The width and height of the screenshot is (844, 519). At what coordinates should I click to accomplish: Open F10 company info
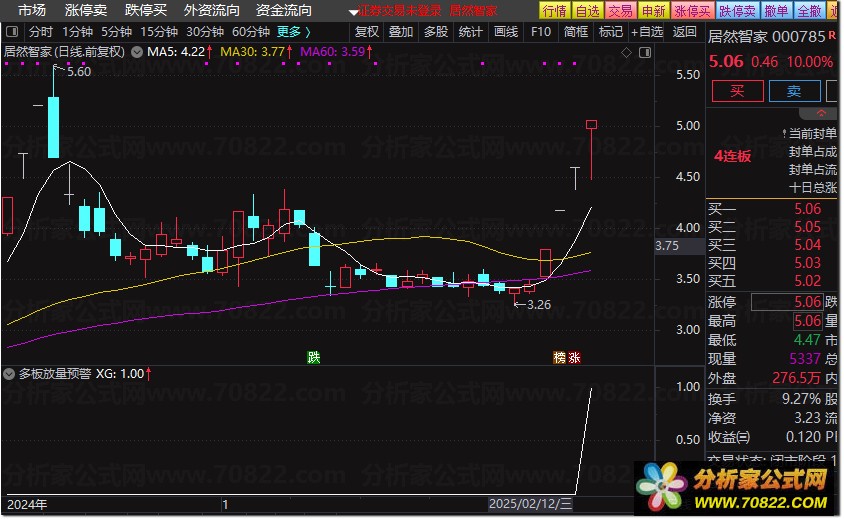pyautogui.click(x=541, y=32)
